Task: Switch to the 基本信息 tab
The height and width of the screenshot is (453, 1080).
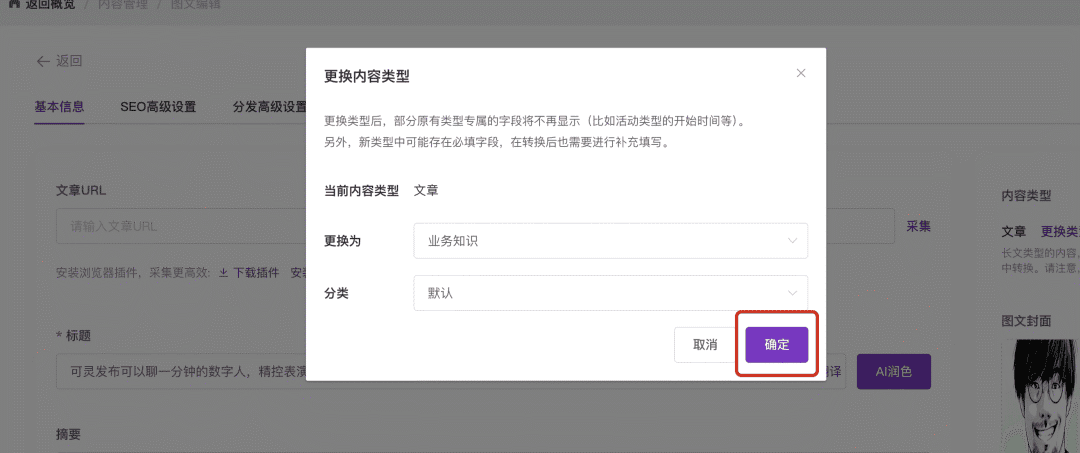Action: coord(59,107)
